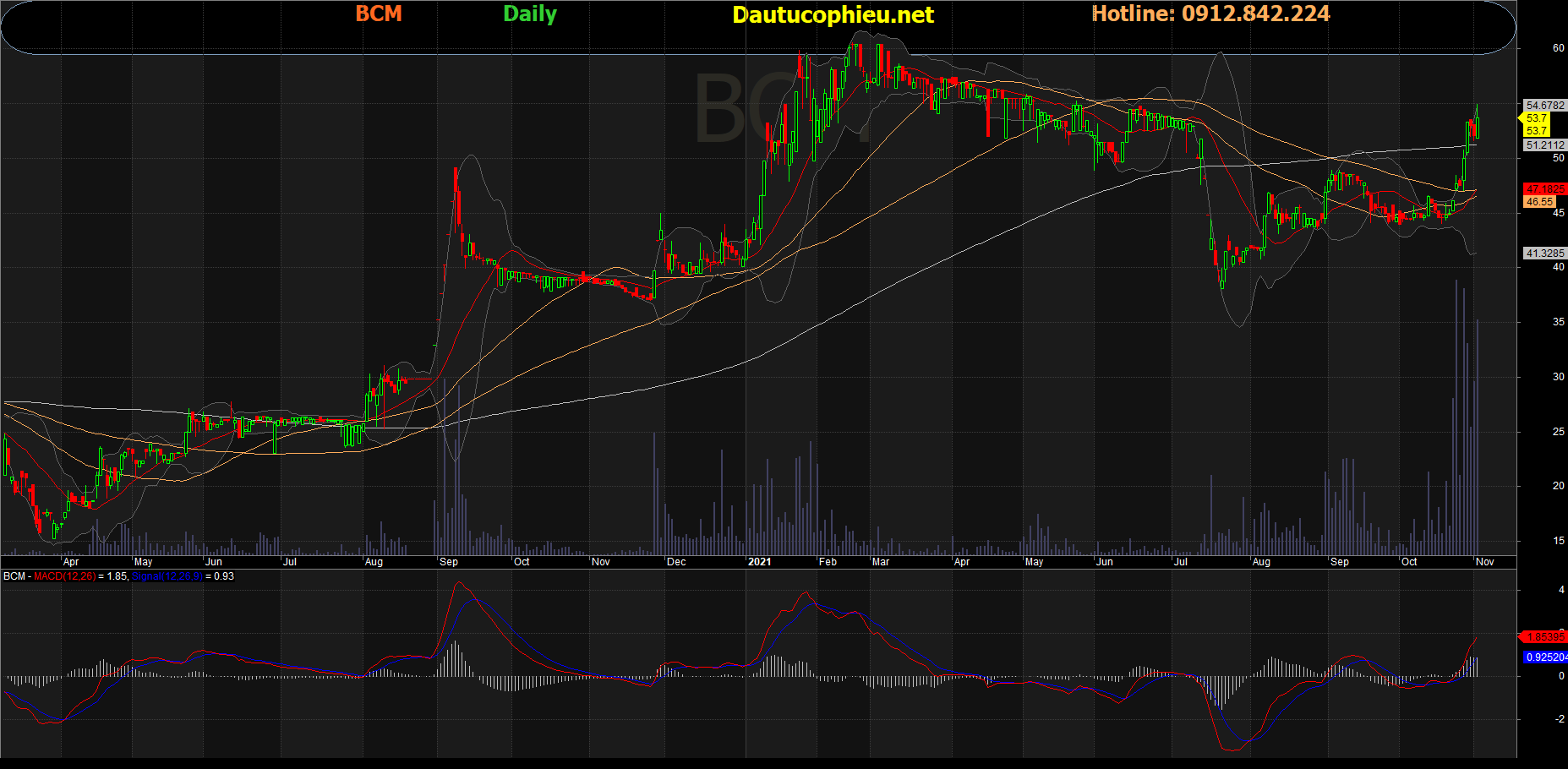Click the Hotline phone number text
Screen dimensions: 1568x769
(1210, 14)
